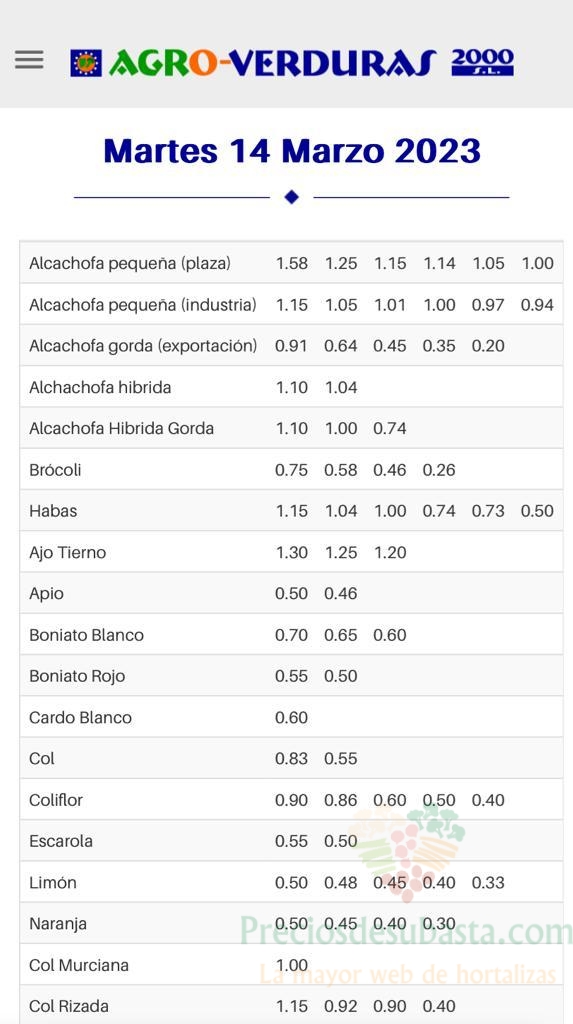Click the Limón row label
The width and height of the screenshot is (573, 1024).
[53, 882]
